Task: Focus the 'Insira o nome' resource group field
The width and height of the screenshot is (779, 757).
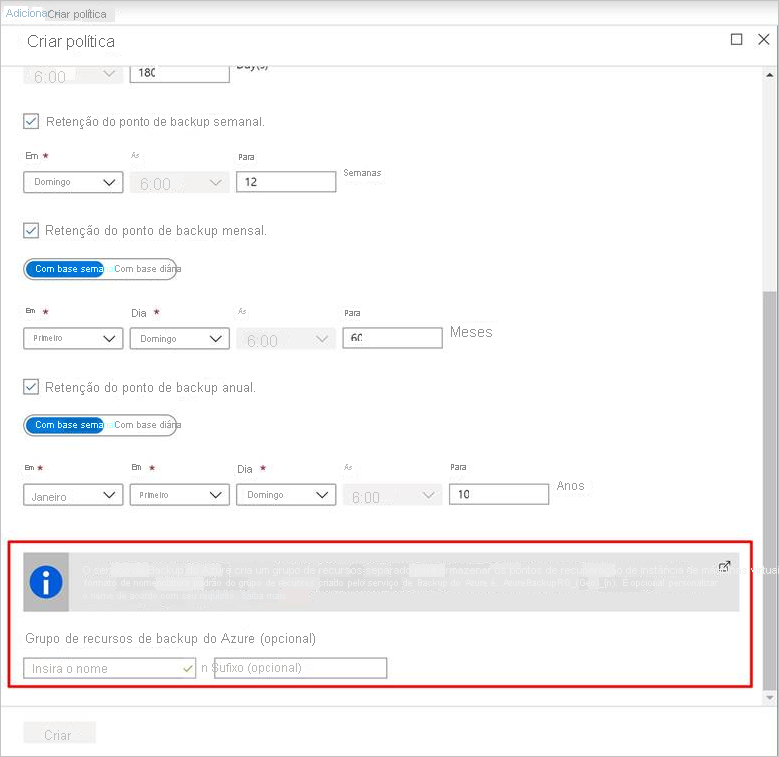Action: point(109,668)
